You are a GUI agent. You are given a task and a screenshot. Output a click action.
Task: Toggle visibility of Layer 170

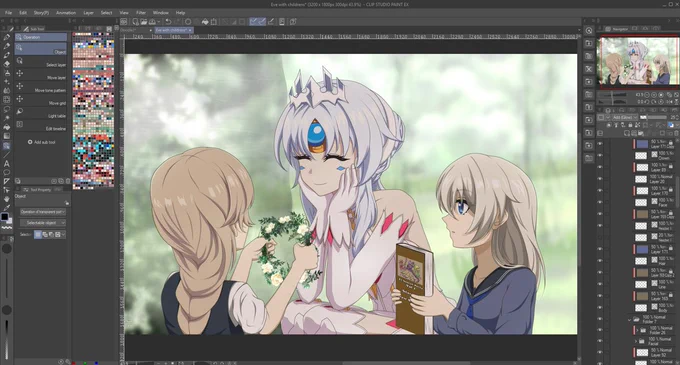coord(600,190)
